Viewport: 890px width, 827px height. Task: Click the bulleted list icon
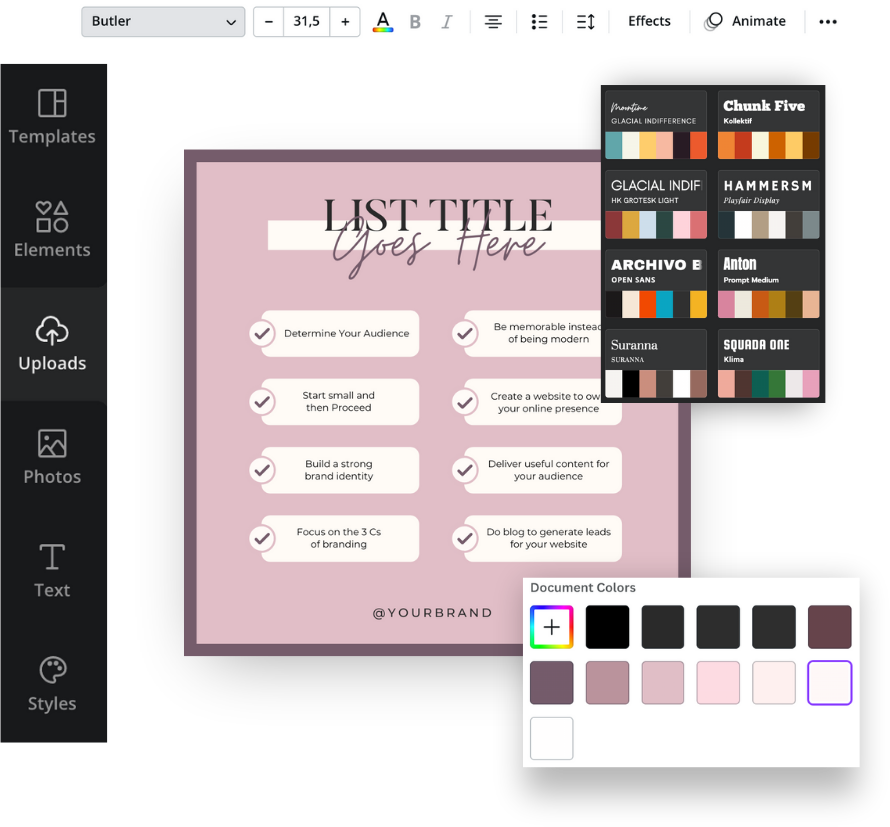pyautogui.click(x=539, y=22)
